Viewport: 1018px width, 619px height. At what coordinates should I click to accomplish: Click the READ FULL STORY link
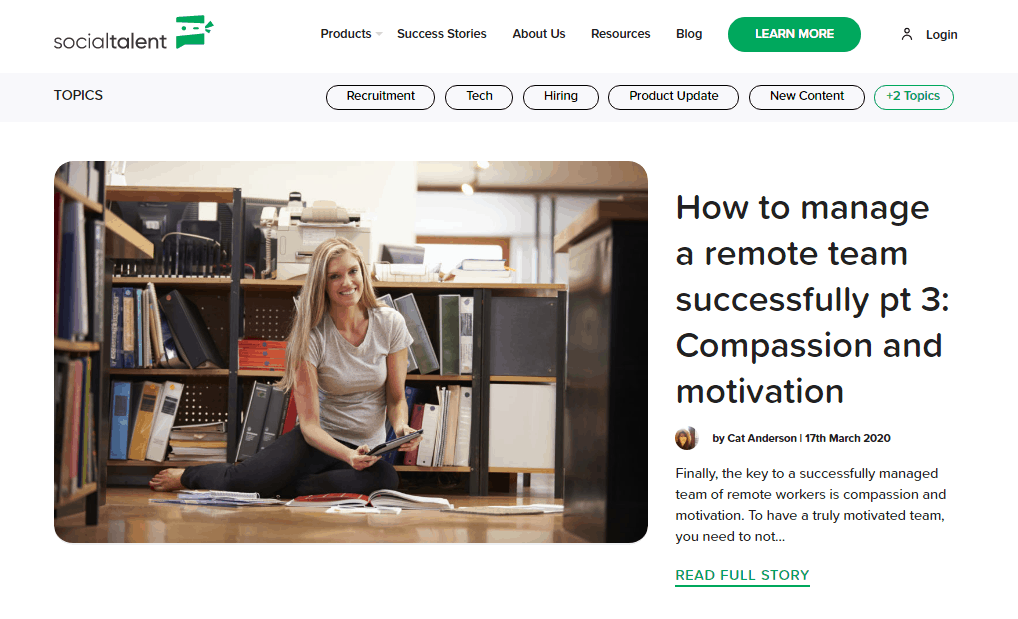pos(742,575)
